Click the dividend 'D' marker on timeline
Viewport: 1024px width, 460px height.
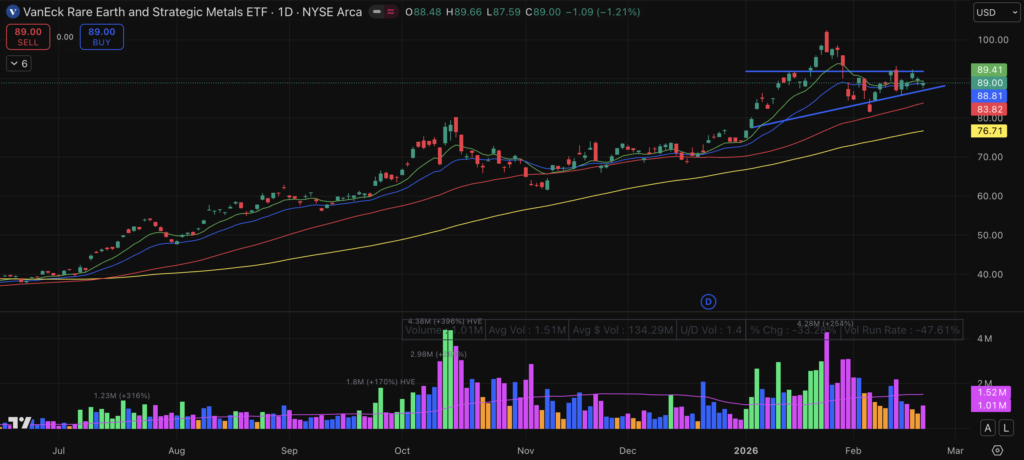coord(708,300)
